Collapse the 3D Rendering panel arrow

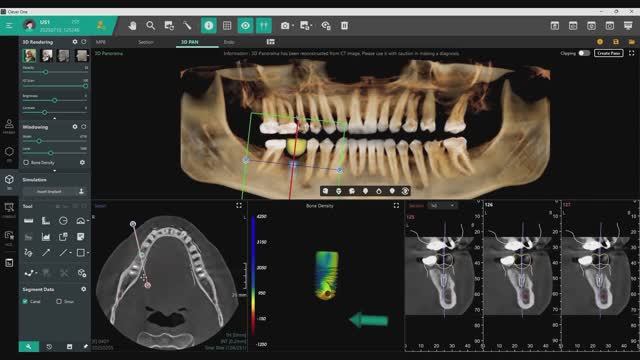pos(55,118)
